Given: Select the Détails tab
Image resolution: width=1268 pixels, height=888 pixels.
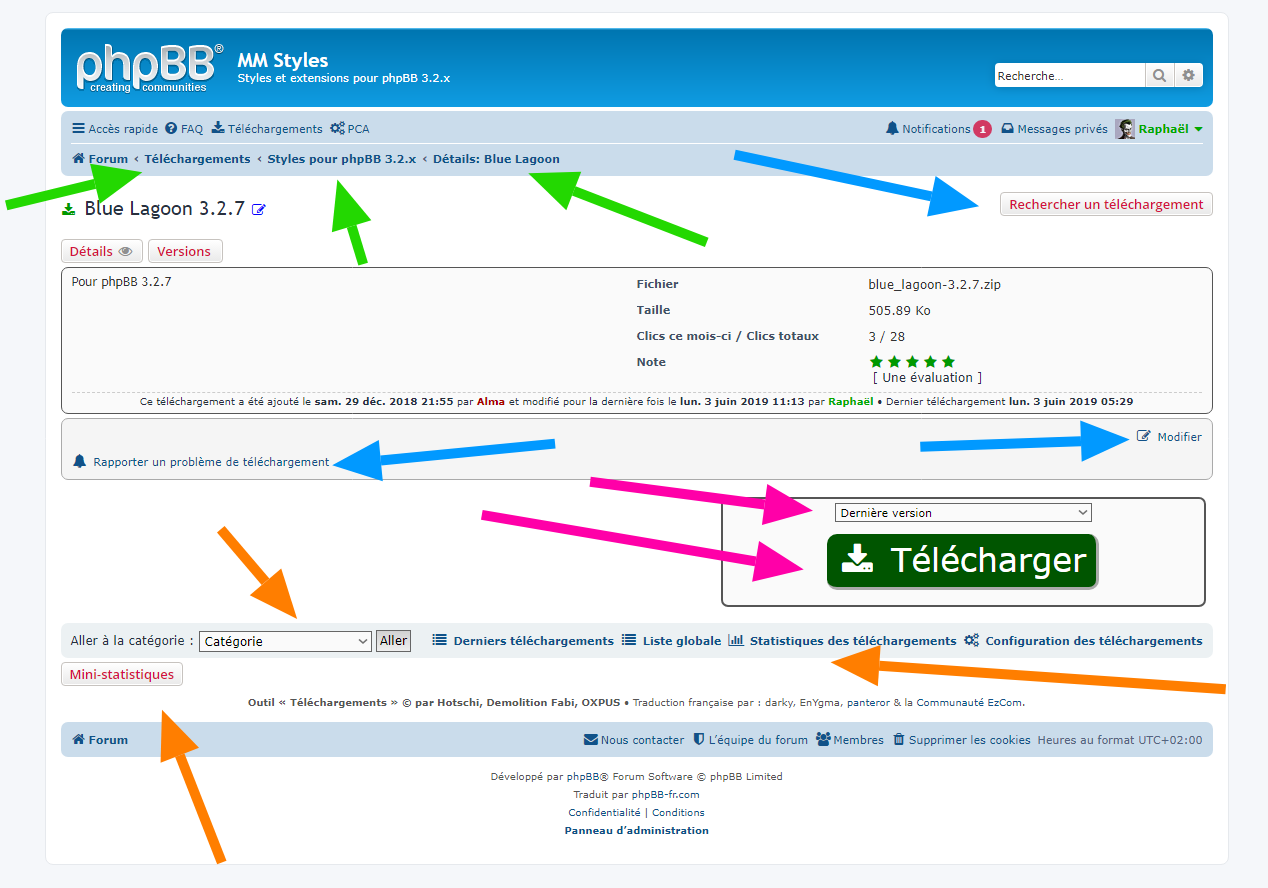Looking at the screenshot, I should point(101,252).
